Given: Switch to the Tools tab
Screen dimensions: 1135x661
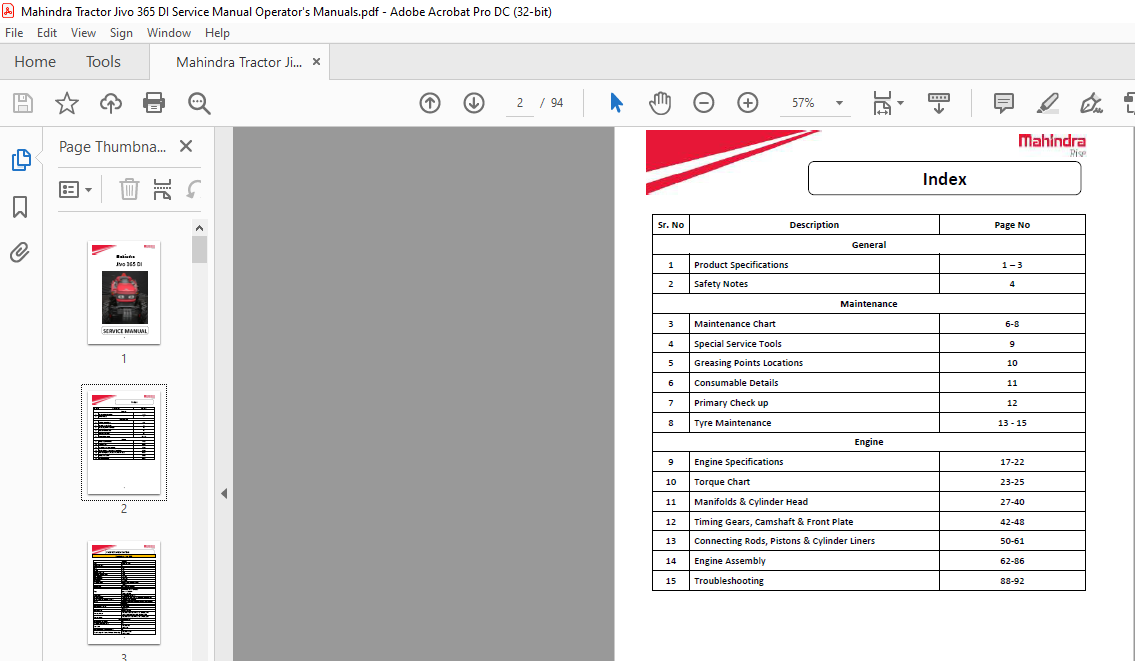Looking at the screenshot, I should coord(104,62).
